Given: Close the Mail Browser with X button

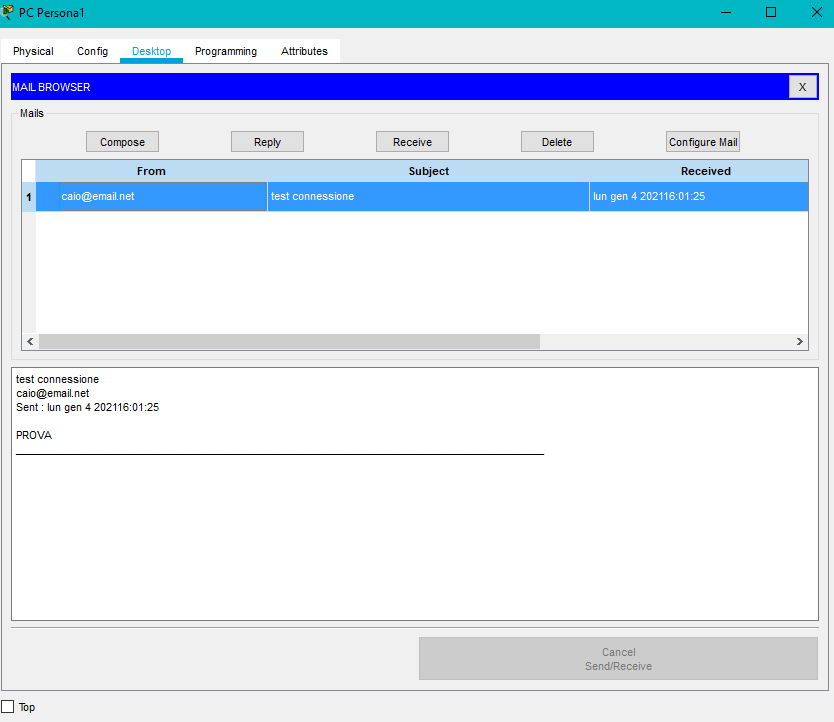Looking at the screenshot, I should click(802, 87).
